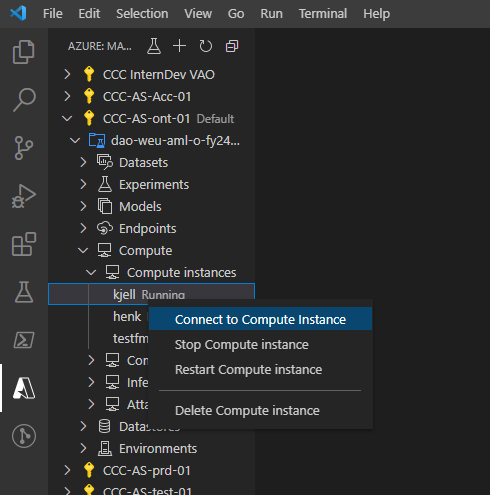The width and height of the screenshot is (490, 495).
Task: Click the key icon beside CCC InternDev VAO
Action: click(89, 74)
